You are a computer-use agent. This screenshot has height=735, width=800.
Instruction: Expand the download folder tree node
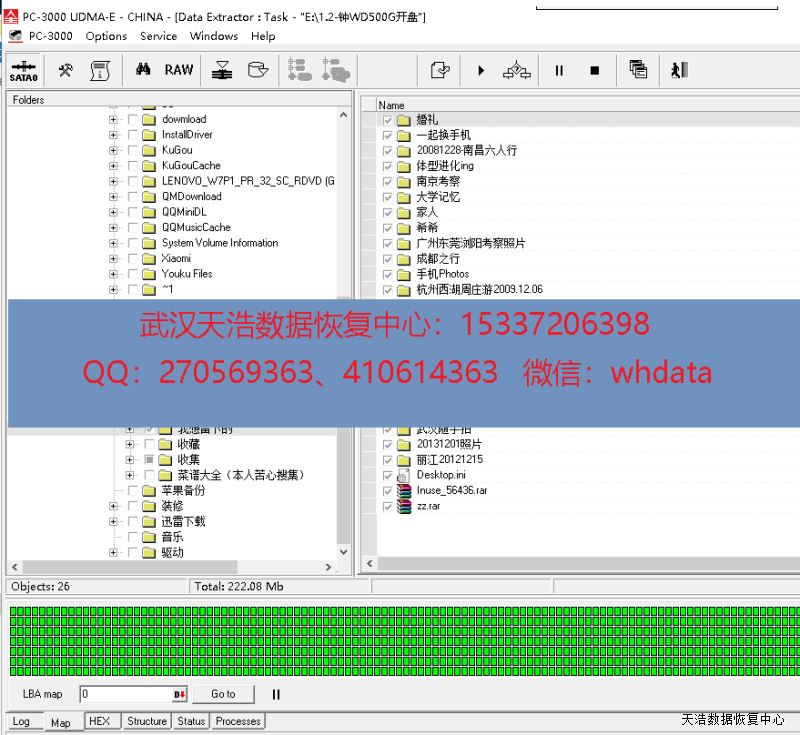point(113,120)
